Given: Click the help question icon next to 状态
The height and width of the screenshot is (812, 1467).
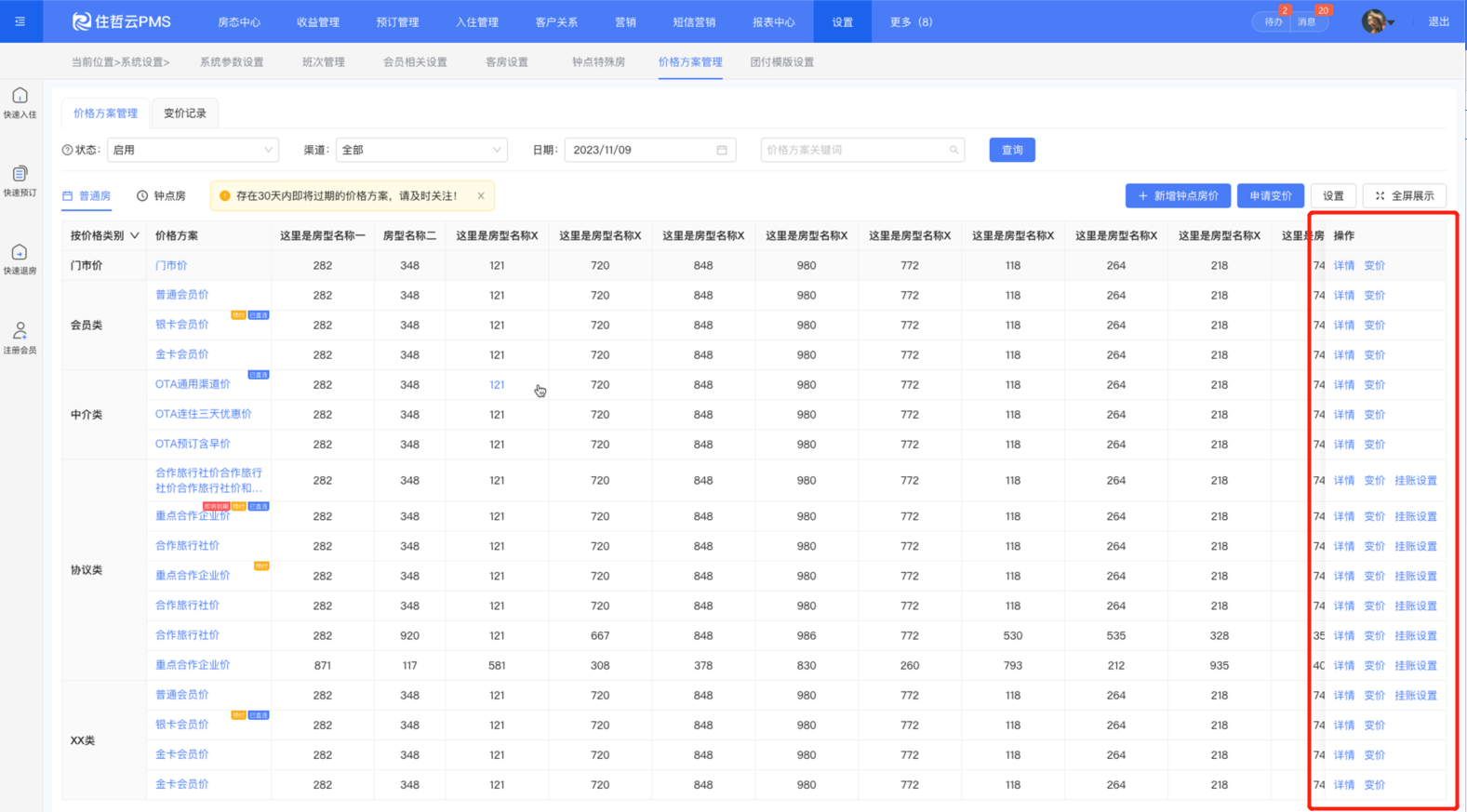Looking at the screenshot, I should point(67,150).
